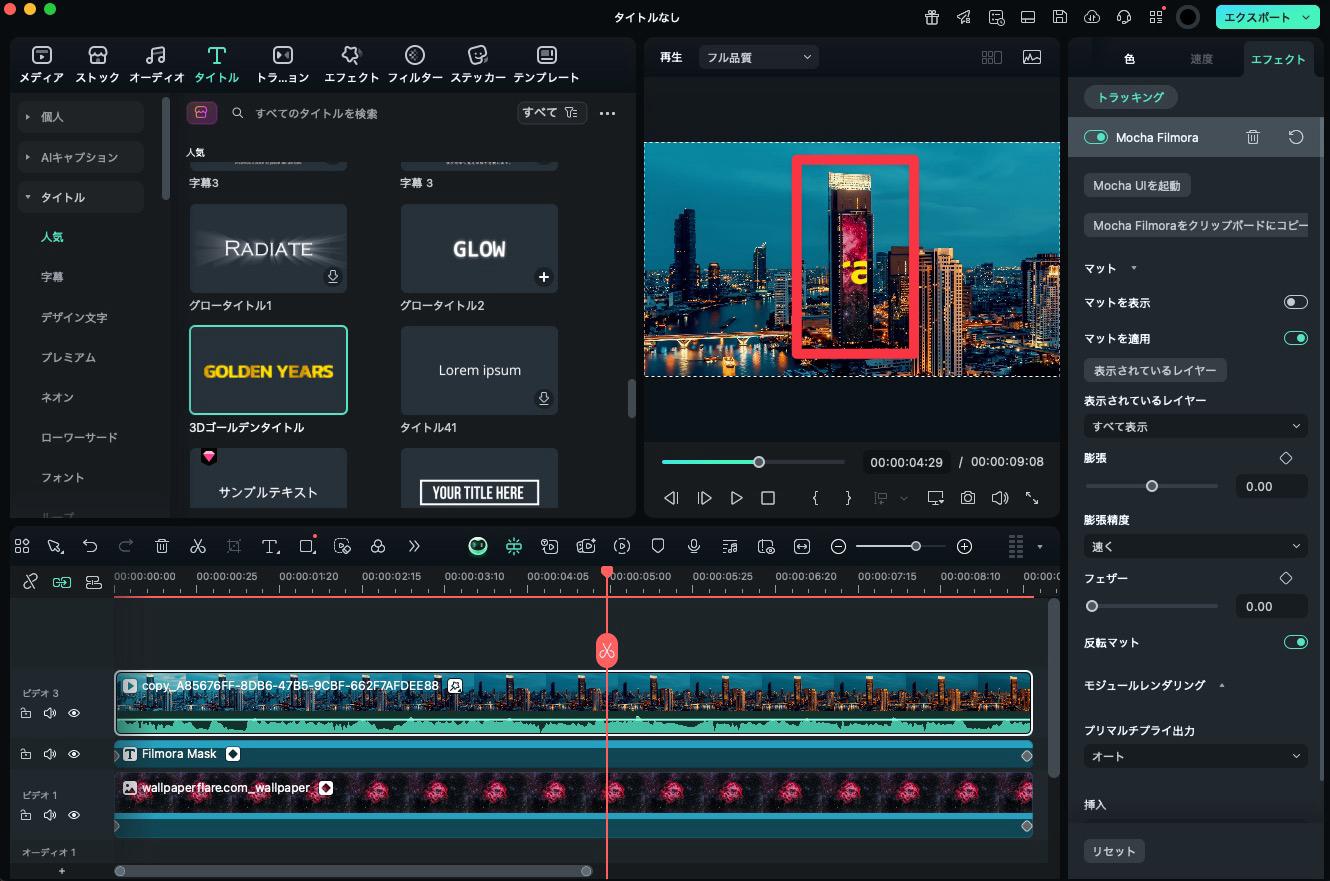This screenshot has width=1330, height=881.
Task: Switch to 色 tab in the properties panel
Action: (1129, 59)
